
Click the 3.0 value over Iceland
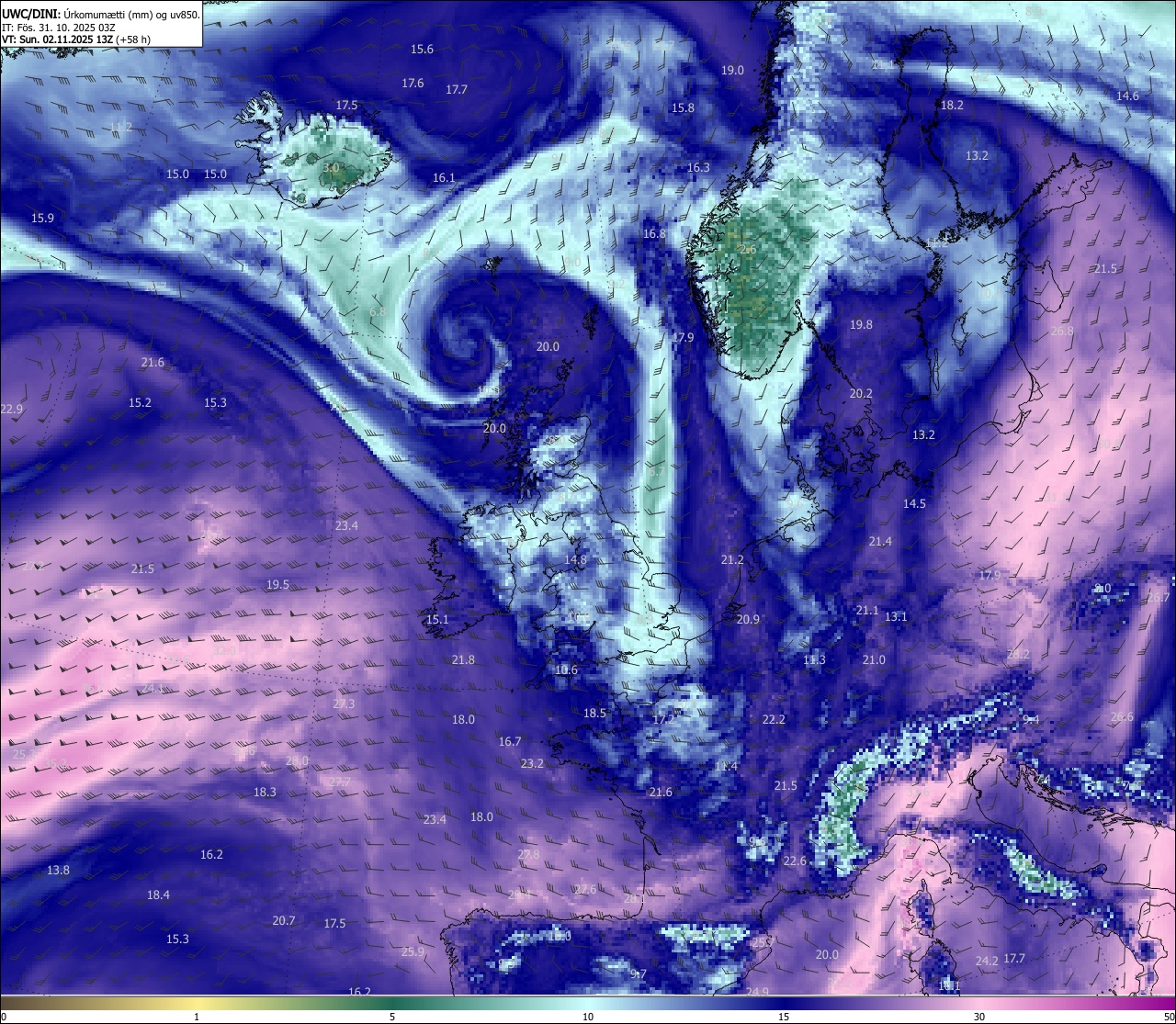click(331, 169)
